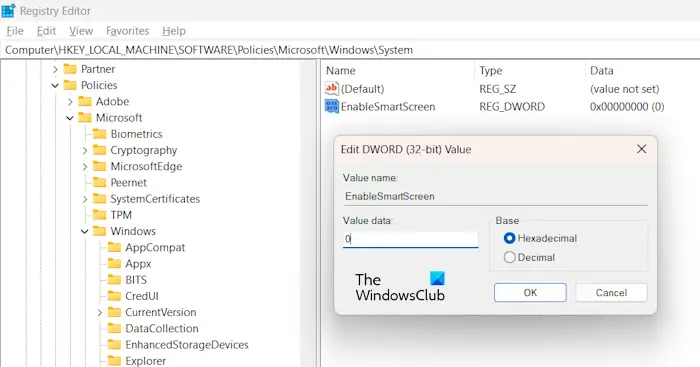Click the REG_SZ type cell
Image resolution: width=700 pixels, height=367 pixels.
point(498,89)
